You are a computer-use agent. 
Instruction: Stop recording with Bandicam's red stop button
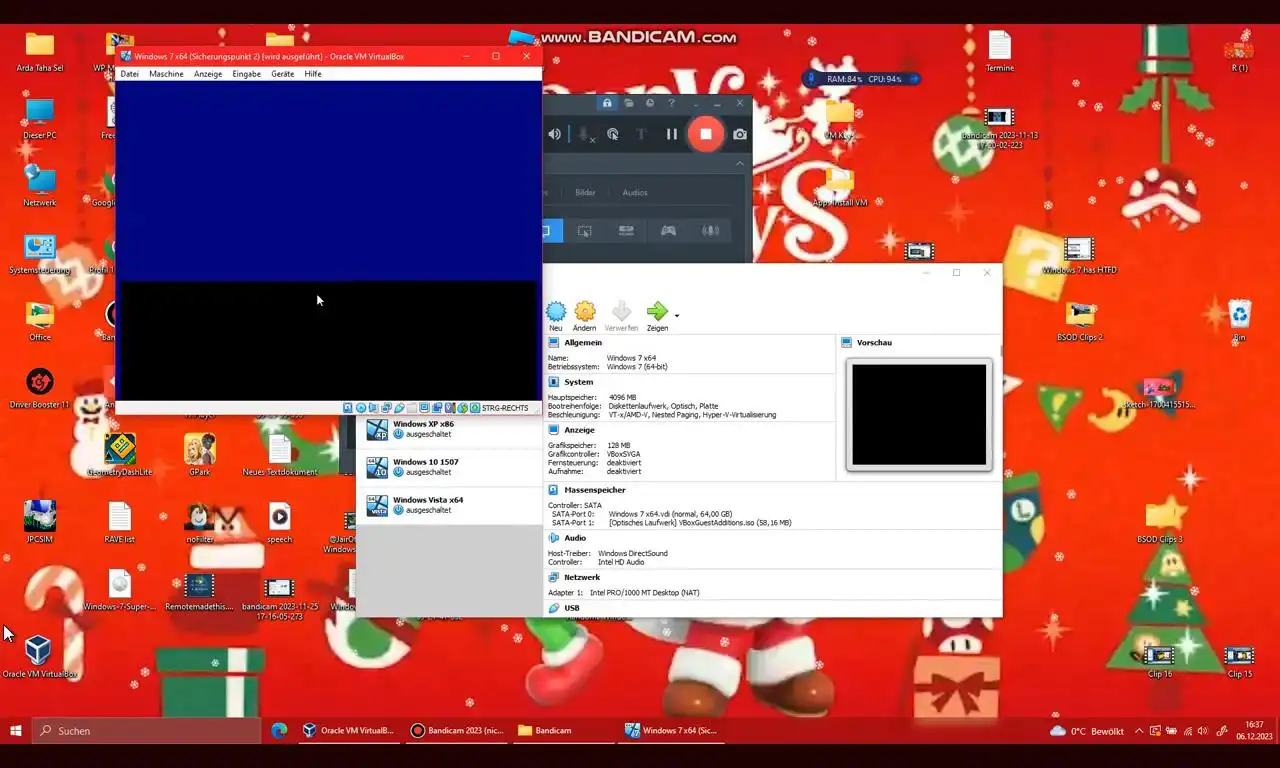point(705,134)
